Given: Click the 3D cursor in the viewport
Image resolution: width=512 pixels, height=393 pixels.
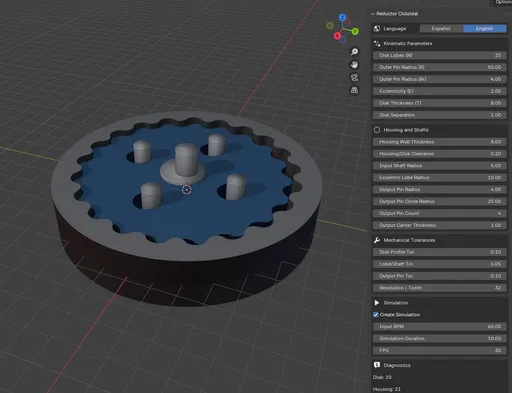Looking at the screenshot, I should (x=187, y=190).
